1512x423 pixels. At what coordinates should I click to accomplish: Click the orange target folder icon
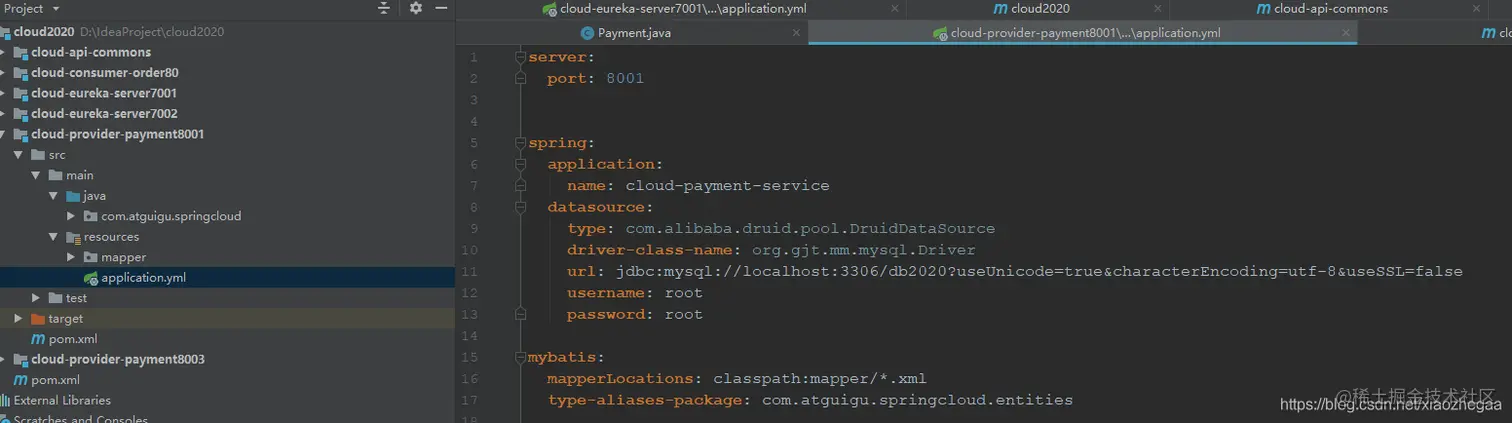click(x=38, y=318)
